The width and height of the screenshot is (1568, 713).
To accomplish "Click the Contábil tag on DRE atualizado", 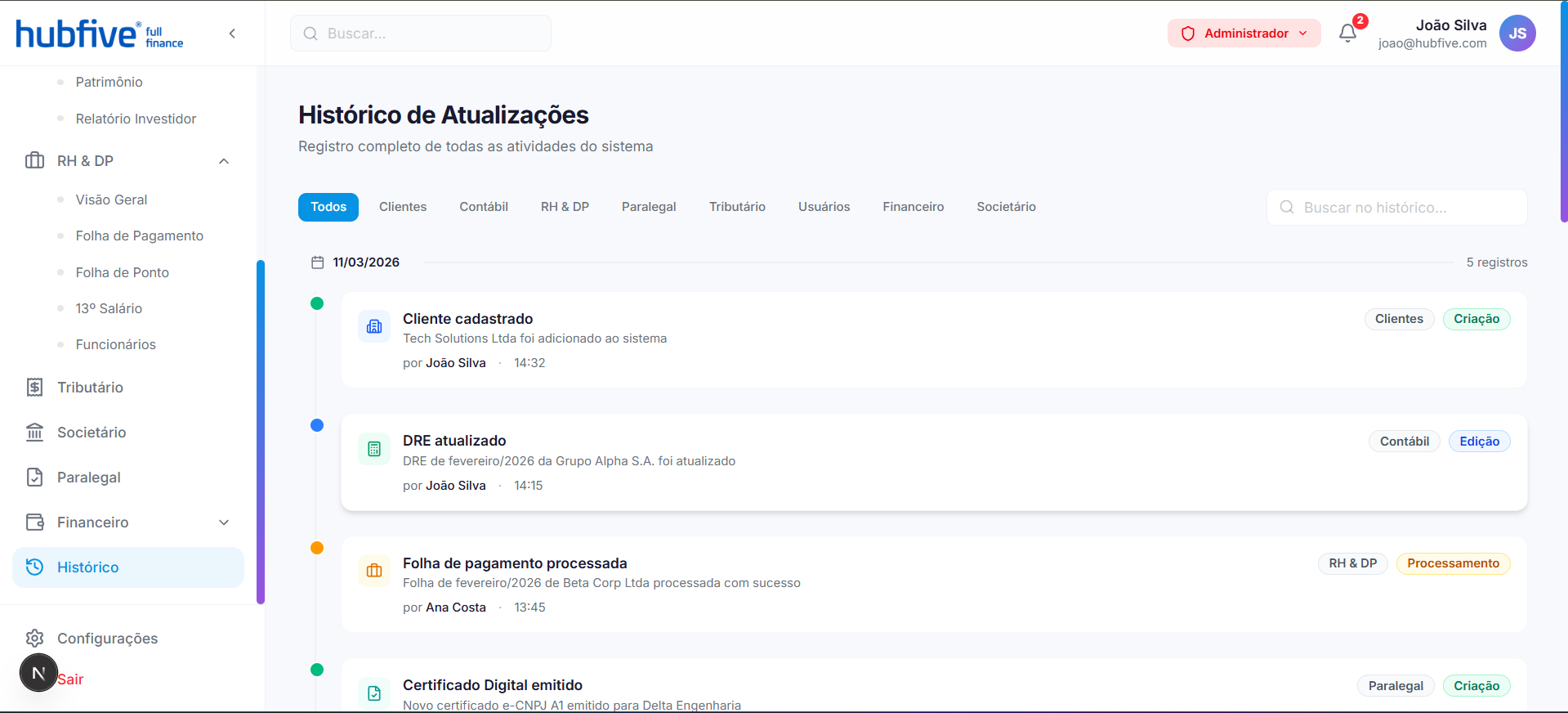I will [1405, 442].
